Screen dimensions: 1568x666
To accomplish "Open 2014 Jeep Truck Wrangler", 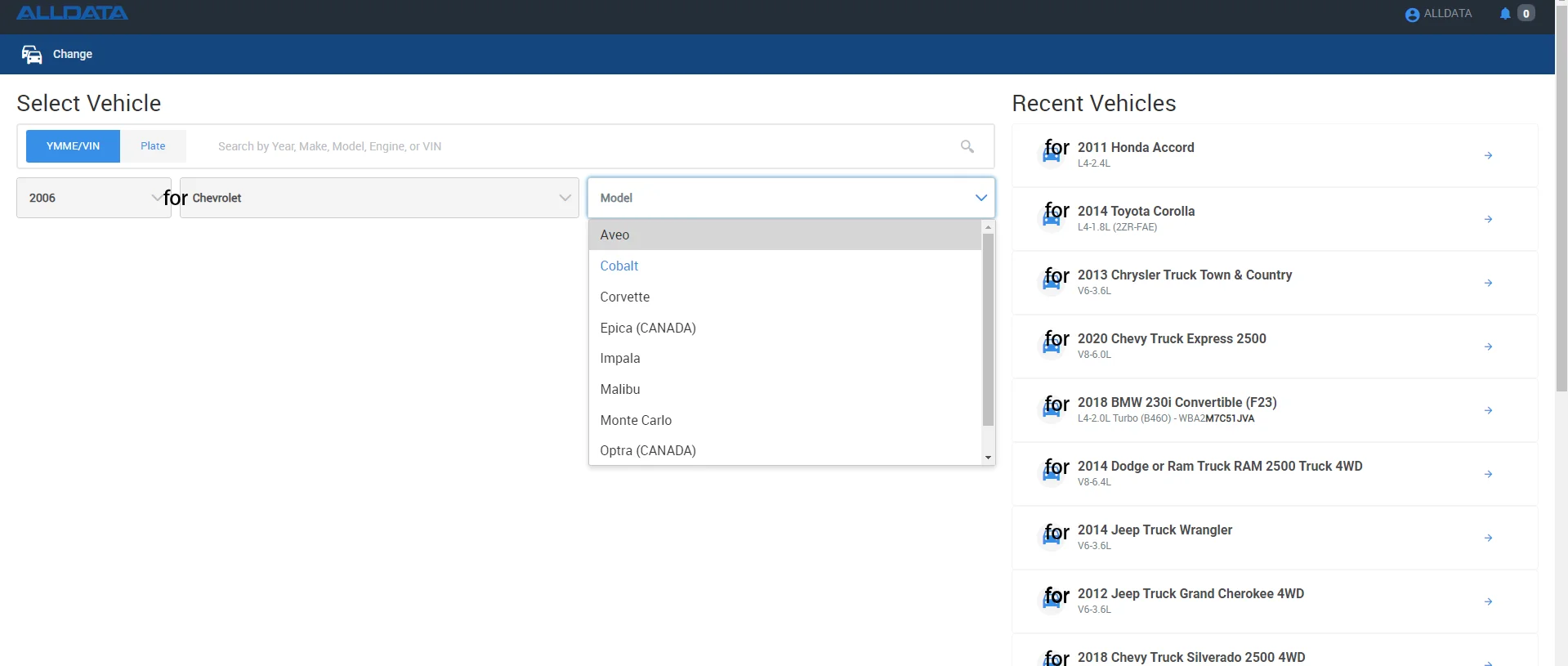I will (x=1275, y=538).
